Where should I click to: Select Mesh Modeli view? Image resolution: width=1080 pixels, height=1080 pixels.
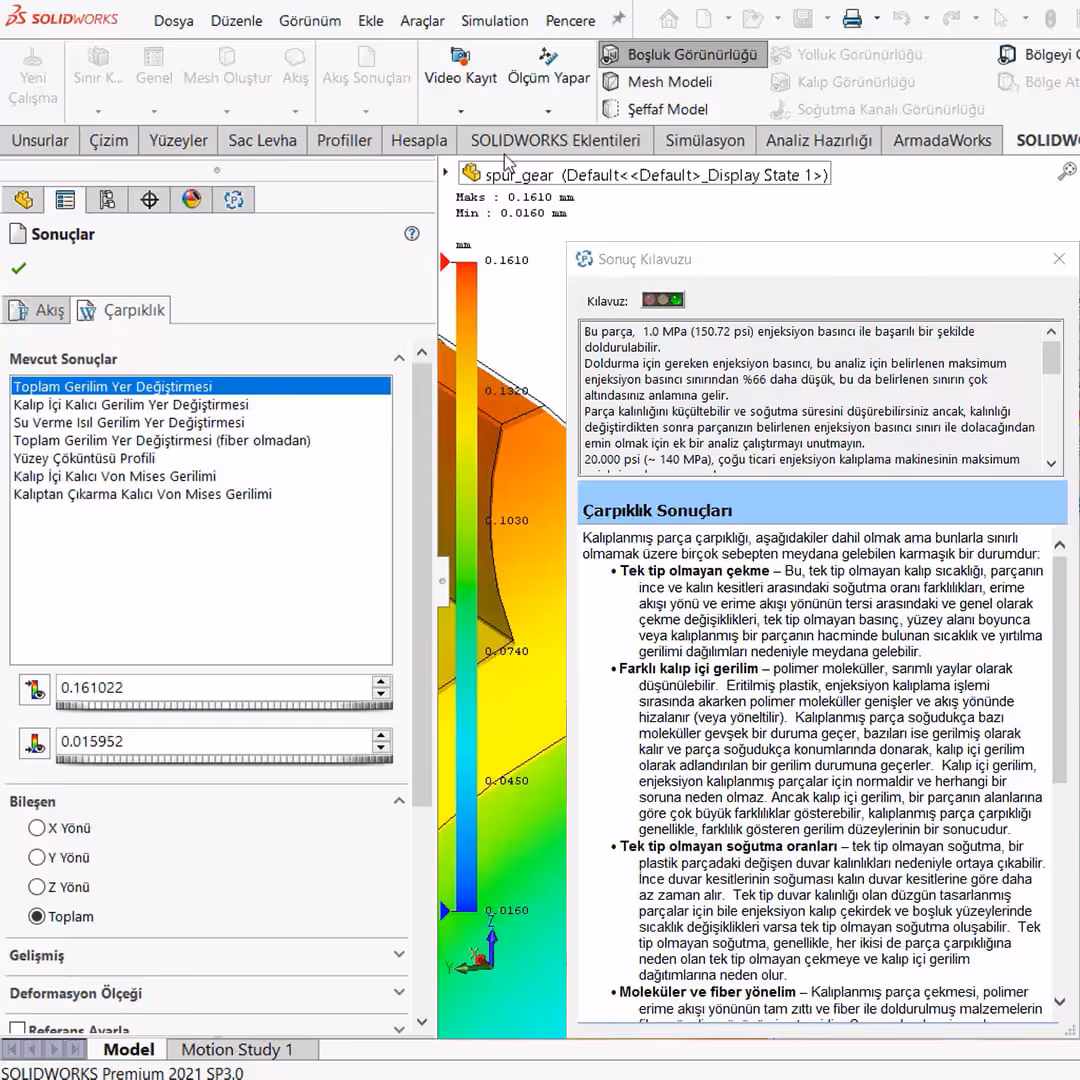coord(657,82)
